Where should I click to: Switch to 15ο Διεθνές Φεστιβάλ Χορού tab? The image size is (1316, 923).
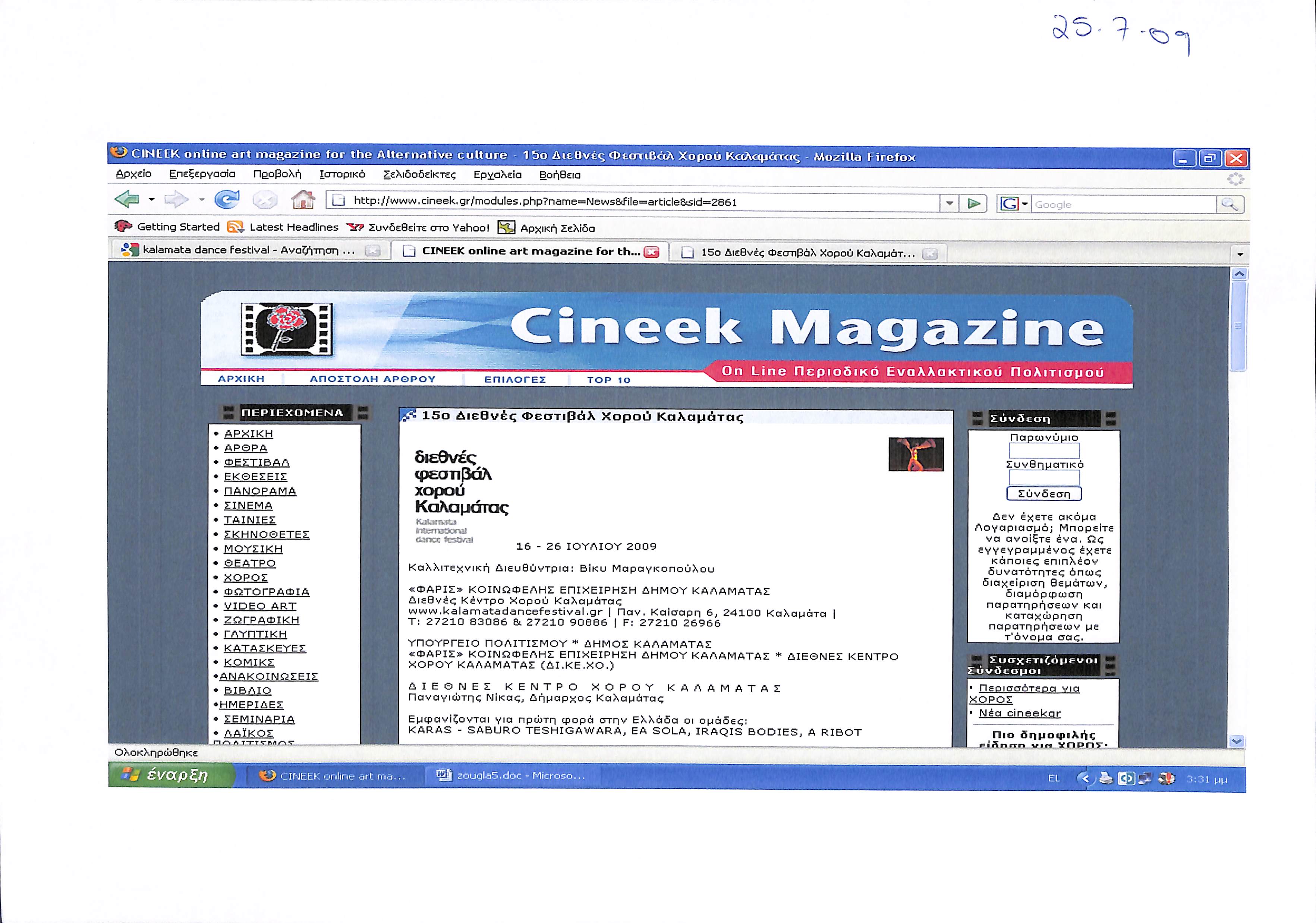(808, 253)
